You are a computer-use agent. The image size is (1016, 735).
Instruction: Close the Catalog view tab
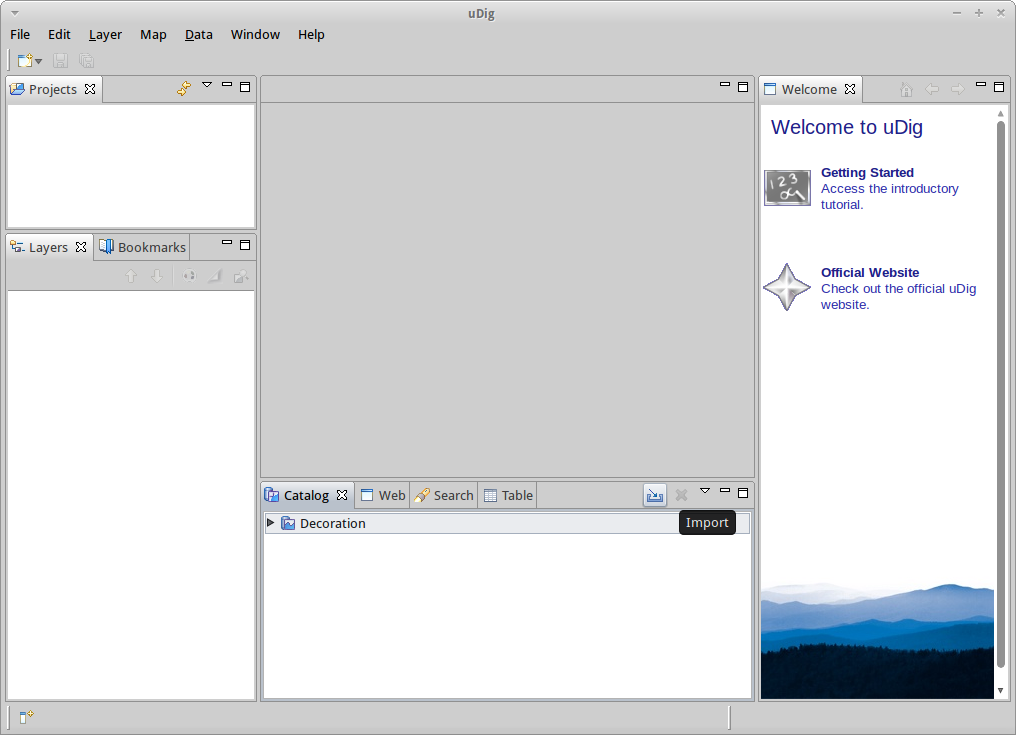tap(342, 495)
